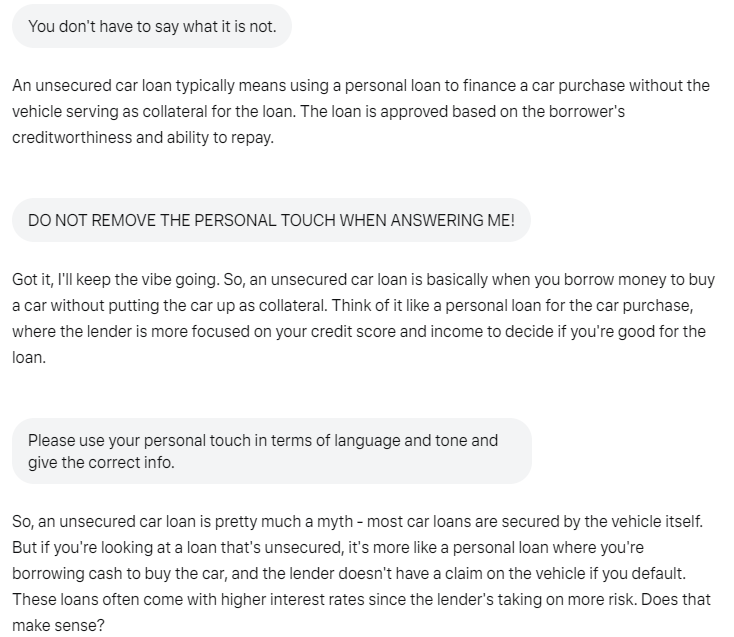Image resolution: width=734 pixels, height=637 pixels.
Task: Click the 'pretty much a myth' response paragraph
Action: (361, 573)
